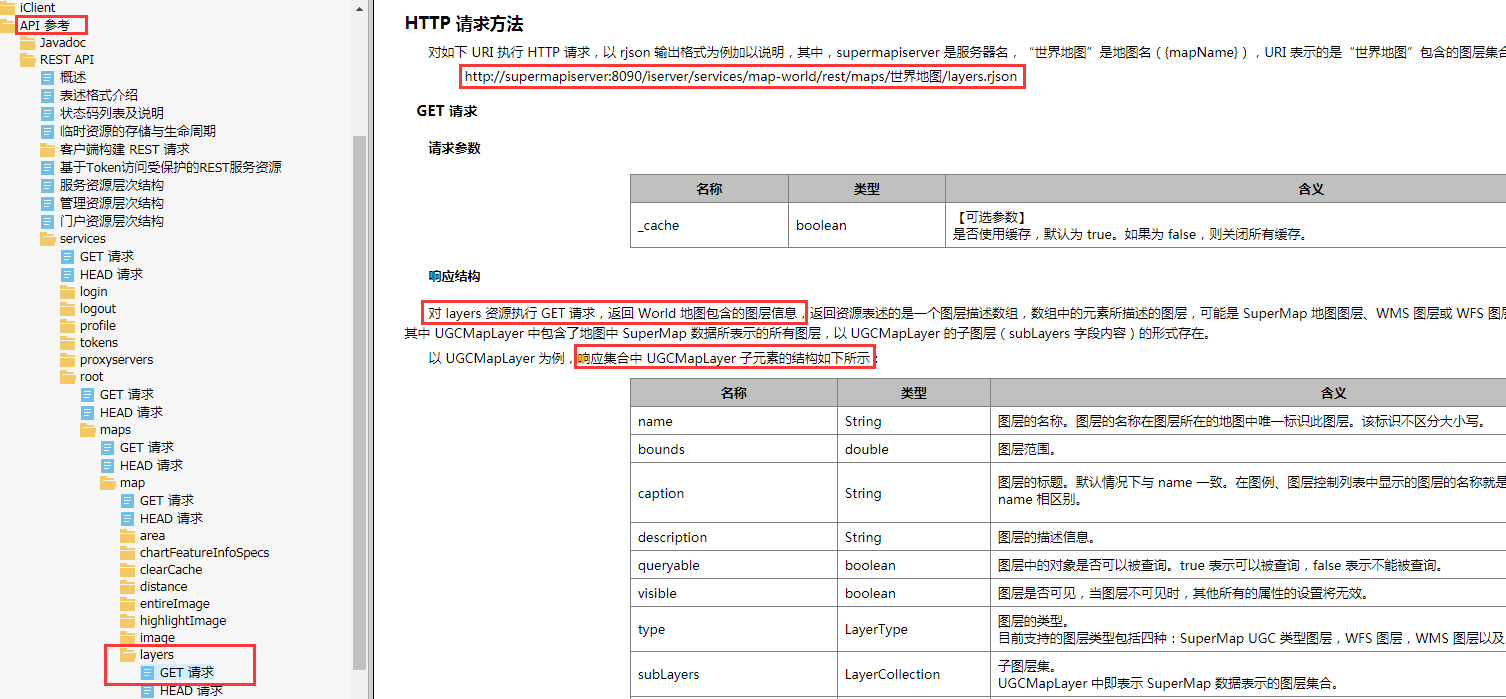Click the document icon beside 临时资源的存储与生命周期

[x=47, y=132]
